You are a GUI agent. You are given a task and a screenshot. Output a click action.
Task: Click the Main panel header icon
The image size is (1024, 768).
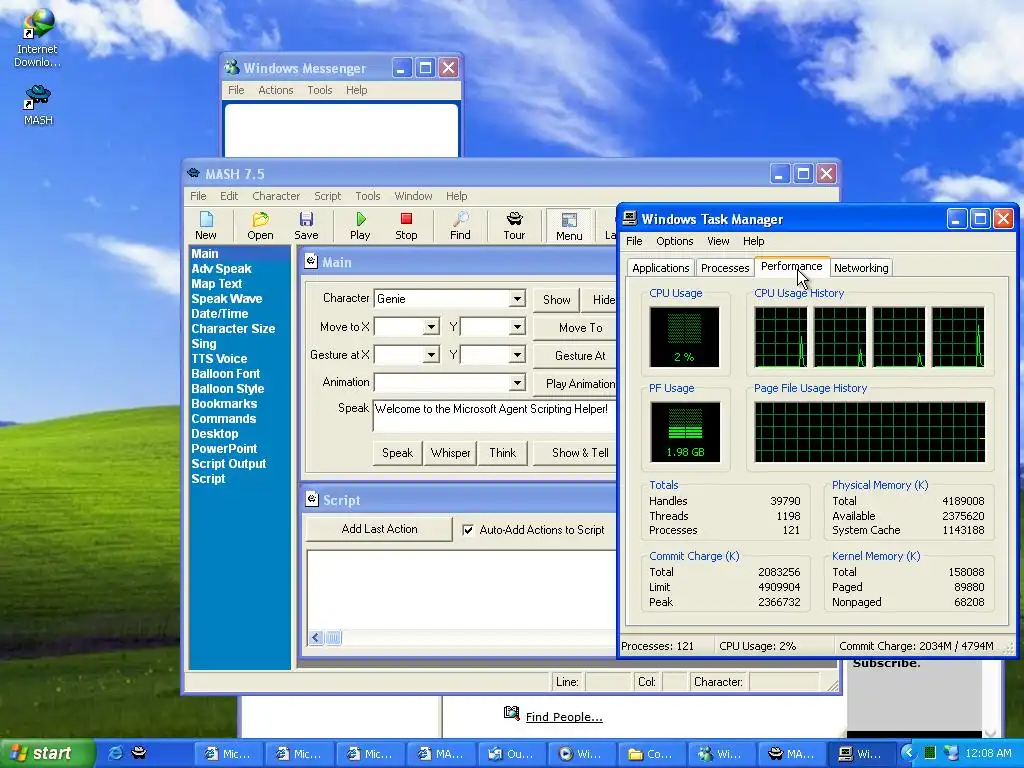point(312,261)
